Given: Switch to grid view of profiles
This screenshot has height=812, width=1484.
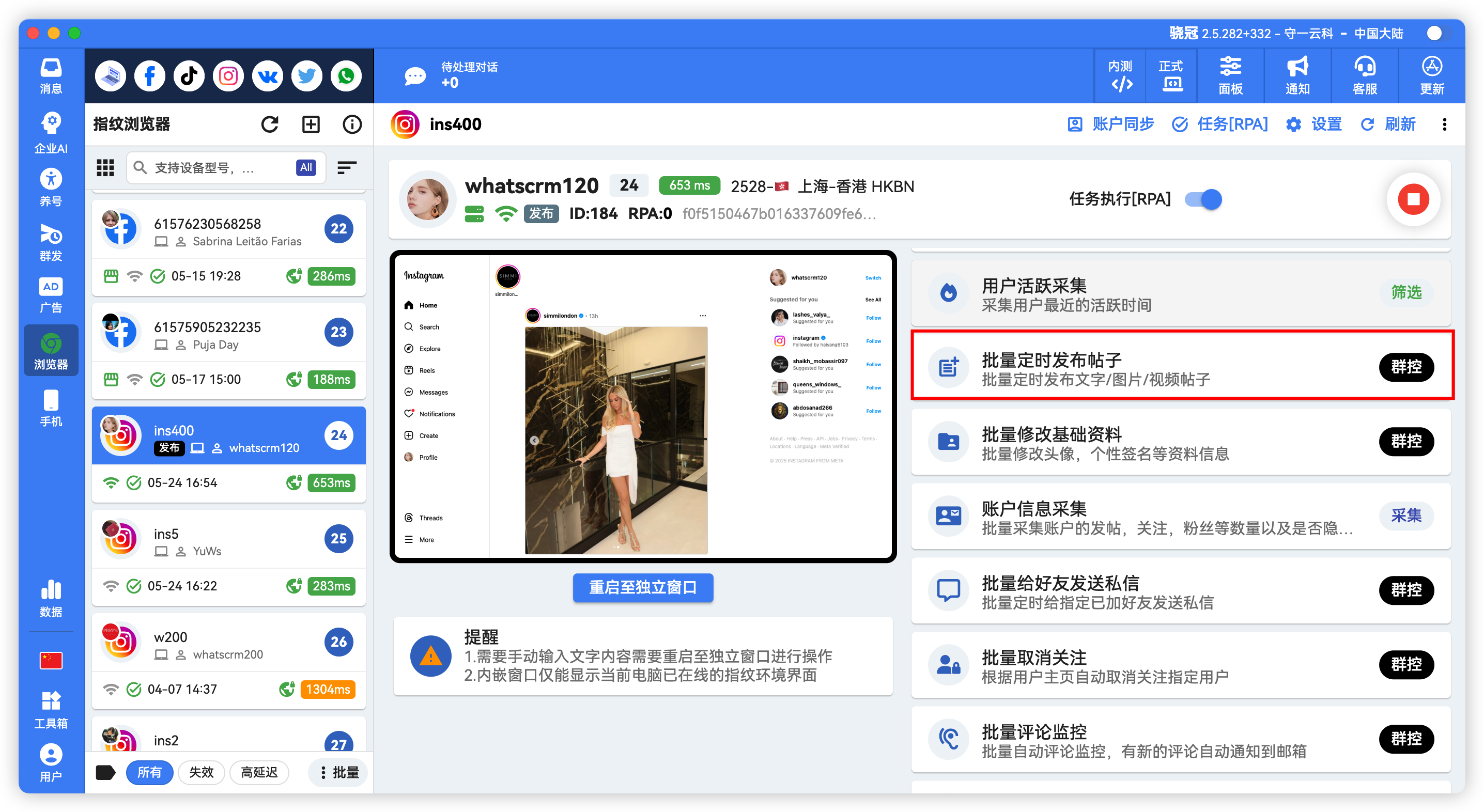Looking at the screenshot, I should (x=105, y=167).
